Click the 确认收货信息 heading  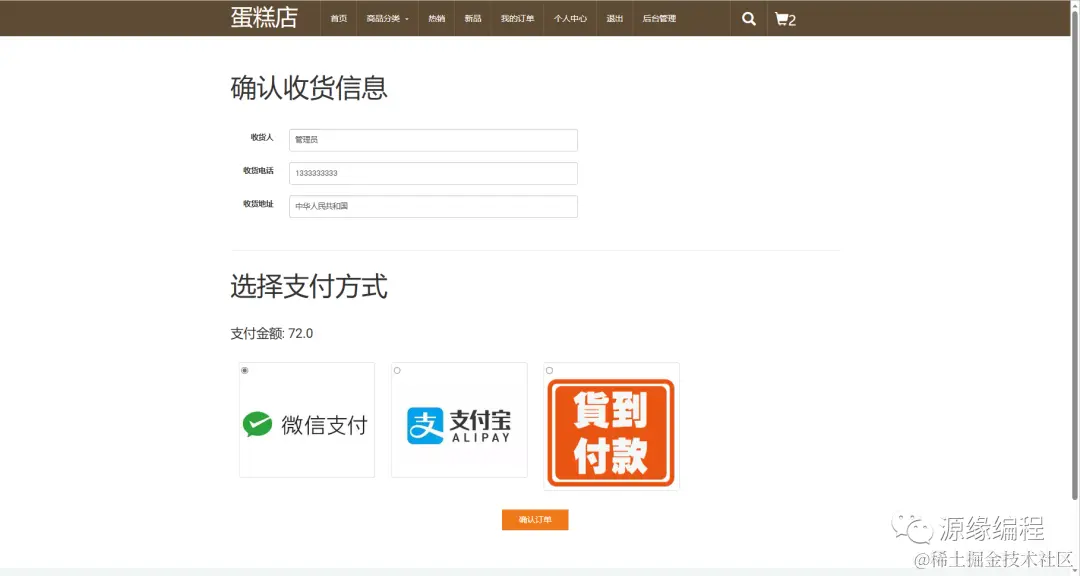309,88
